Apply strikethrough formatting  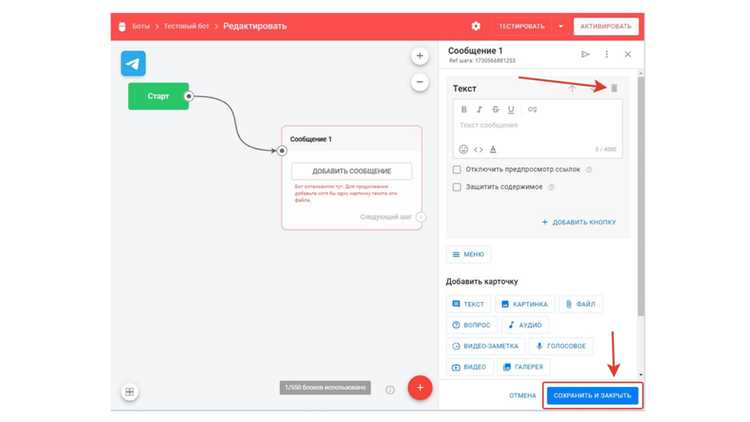point(496,110)
